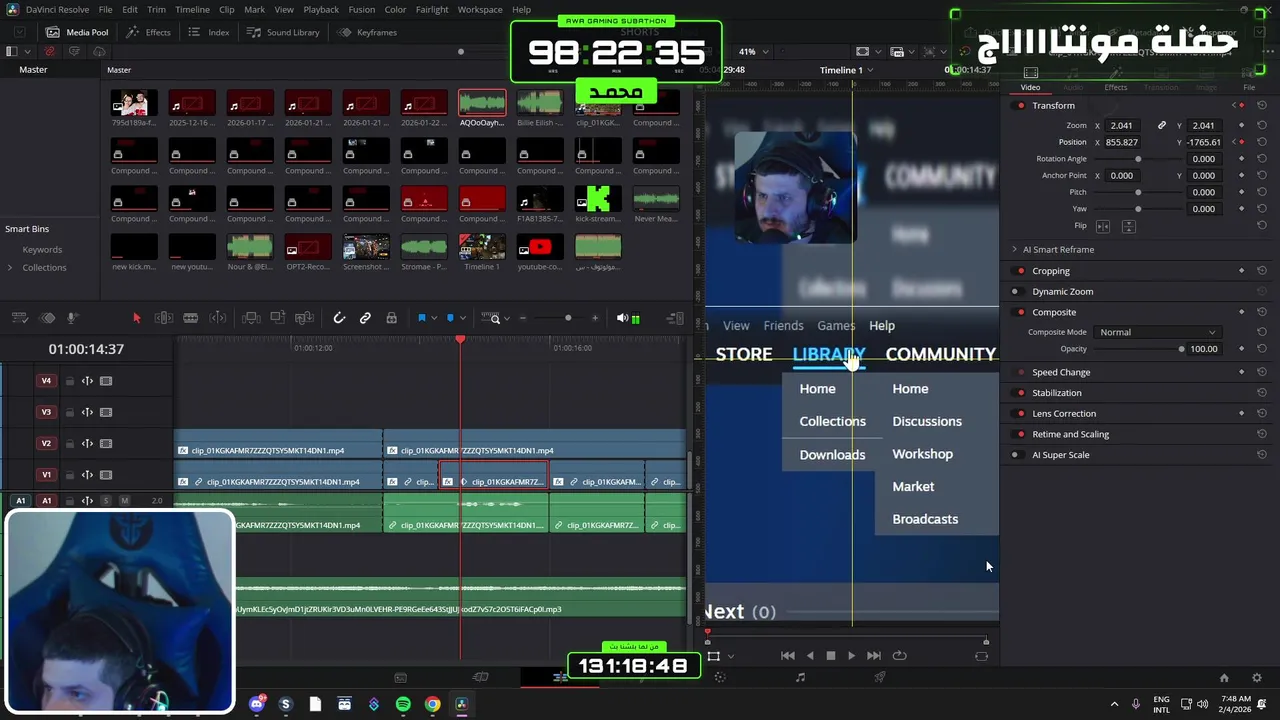Click Insert Clip toolbar icon
The height and width of the screenshot is (720, 1280).
point(251,318)
